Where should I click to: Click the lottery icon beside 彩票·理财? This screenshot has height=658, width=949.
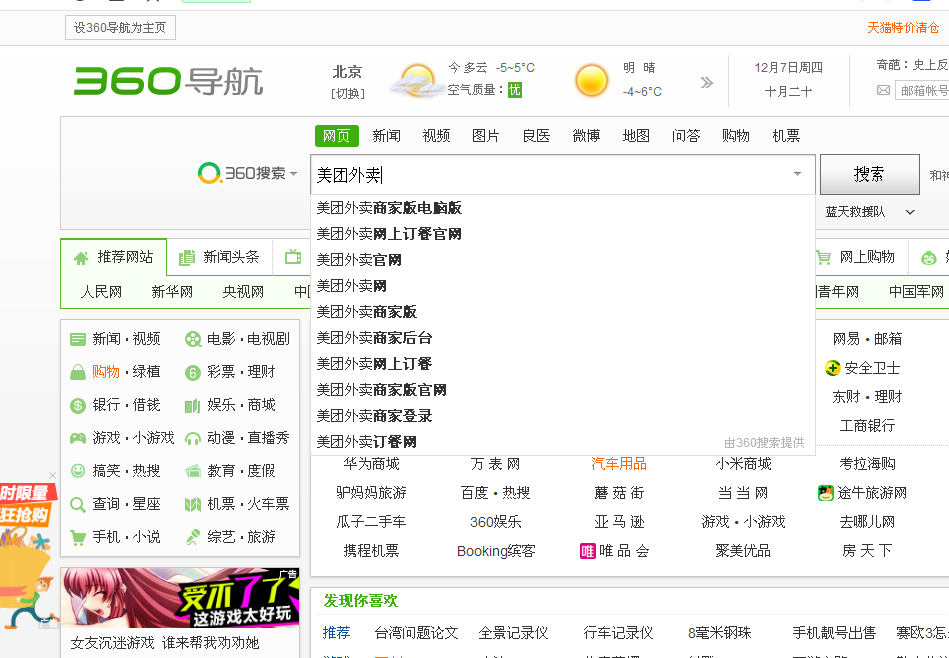click(192, 373)
